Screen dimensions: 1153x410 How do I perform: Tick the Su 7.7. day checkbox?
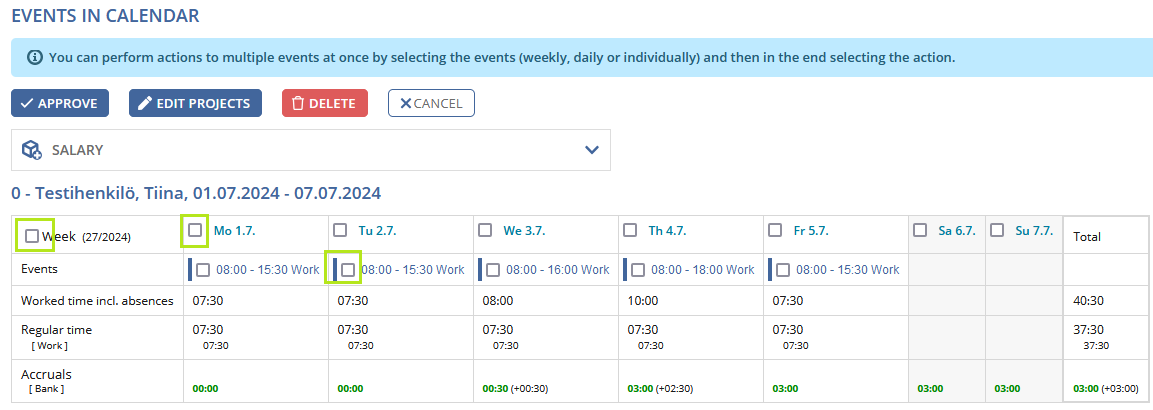[x=997, y=230]
